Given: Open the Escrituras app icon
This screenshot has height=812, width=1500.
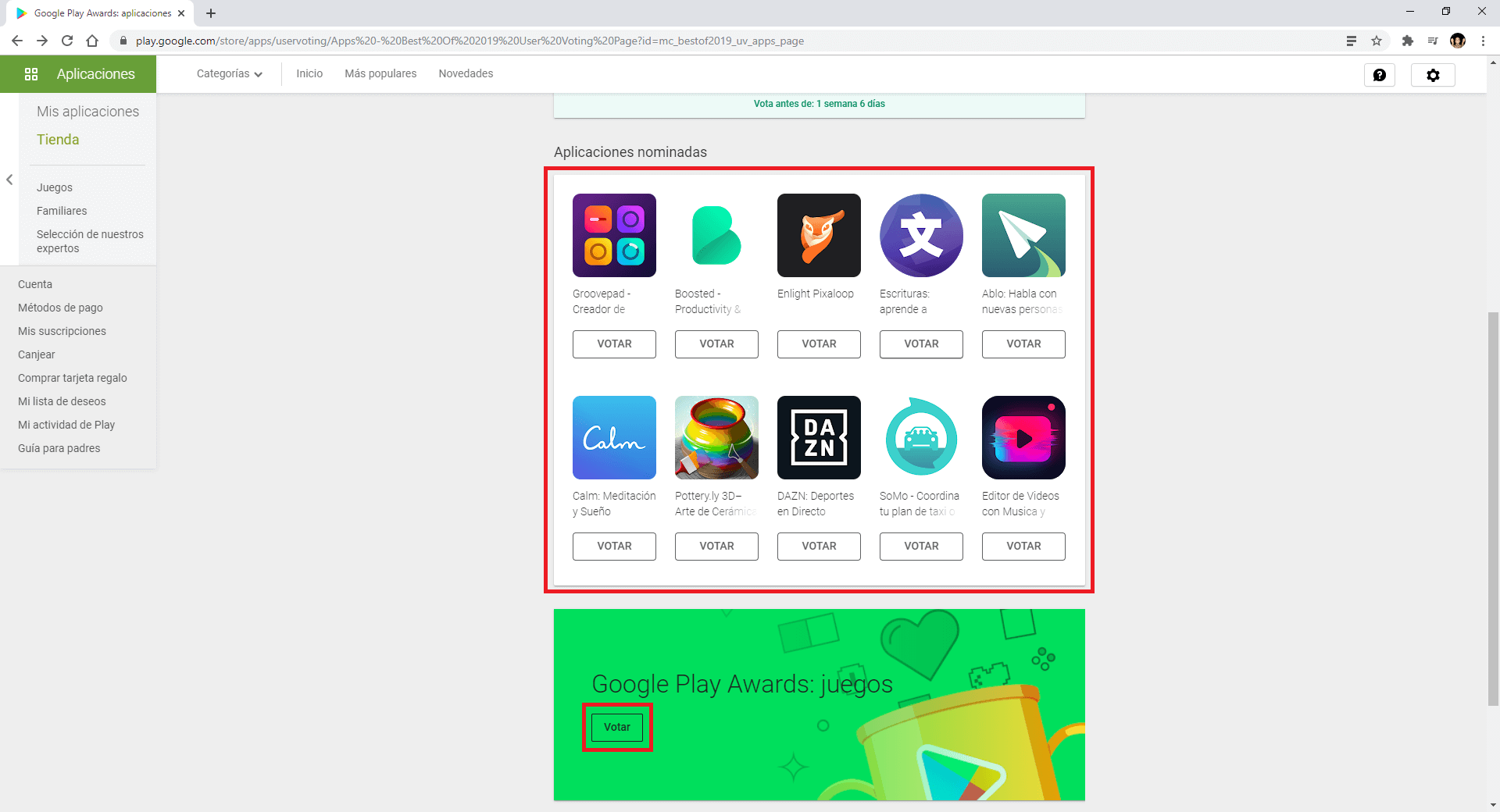Looking at the screenshot, I should pos(921,235).
